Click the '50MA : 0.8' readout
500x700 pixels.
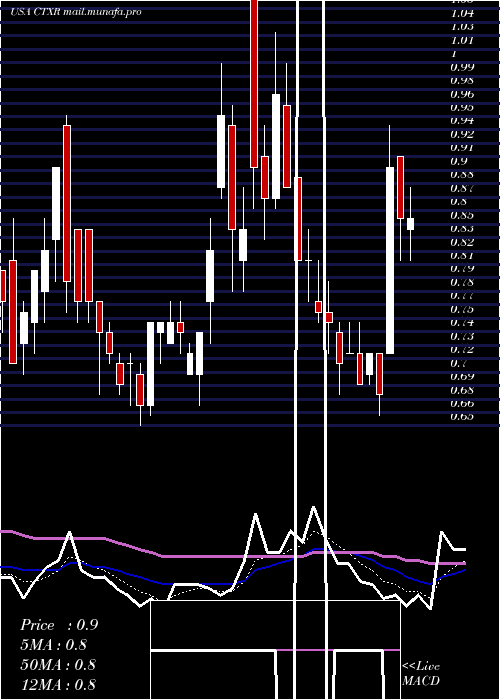pyautogui.click(x=58, y=664)
